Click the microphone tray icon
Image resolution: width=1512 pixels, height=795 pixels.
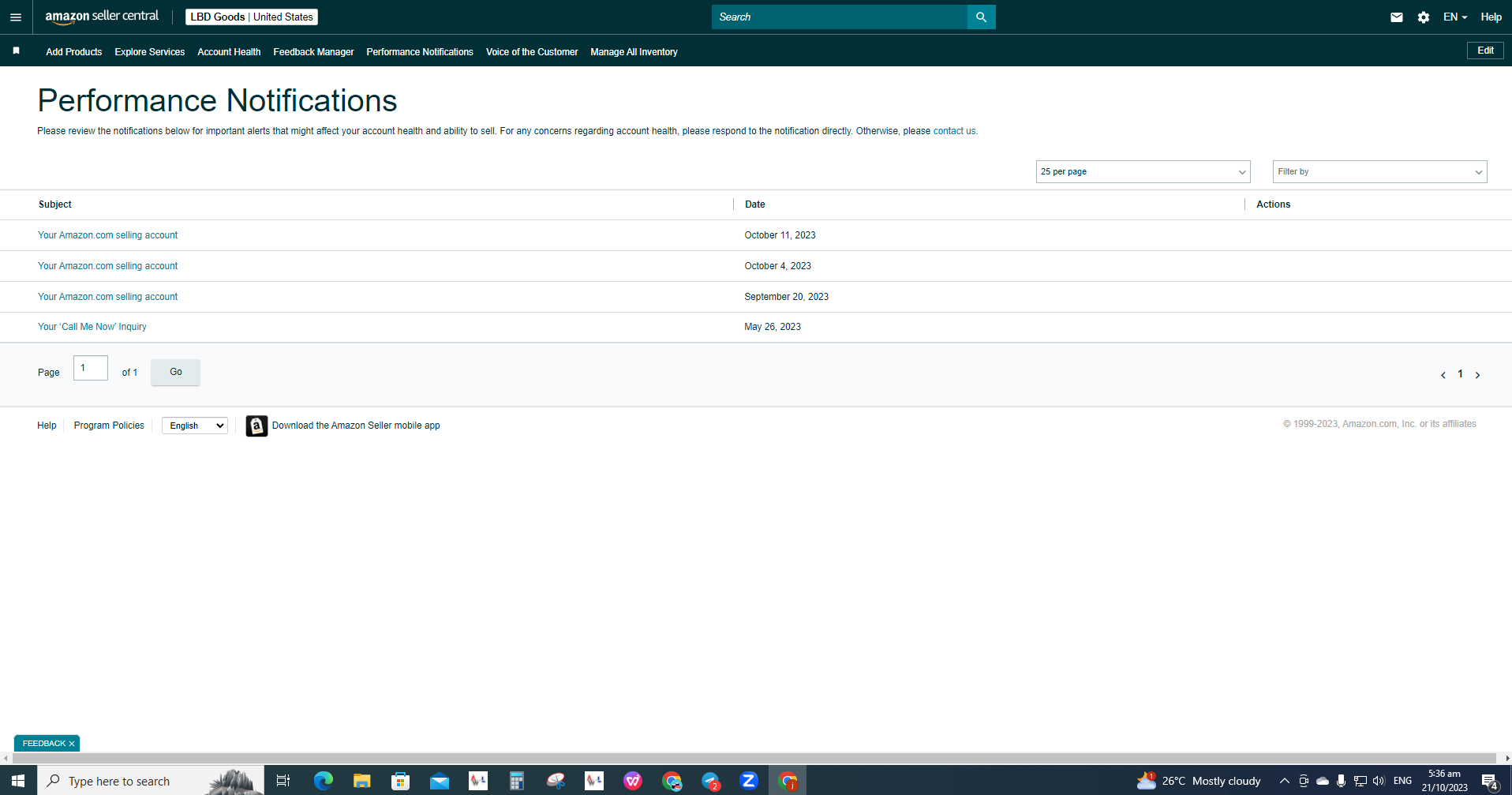tap(1341, 781)
